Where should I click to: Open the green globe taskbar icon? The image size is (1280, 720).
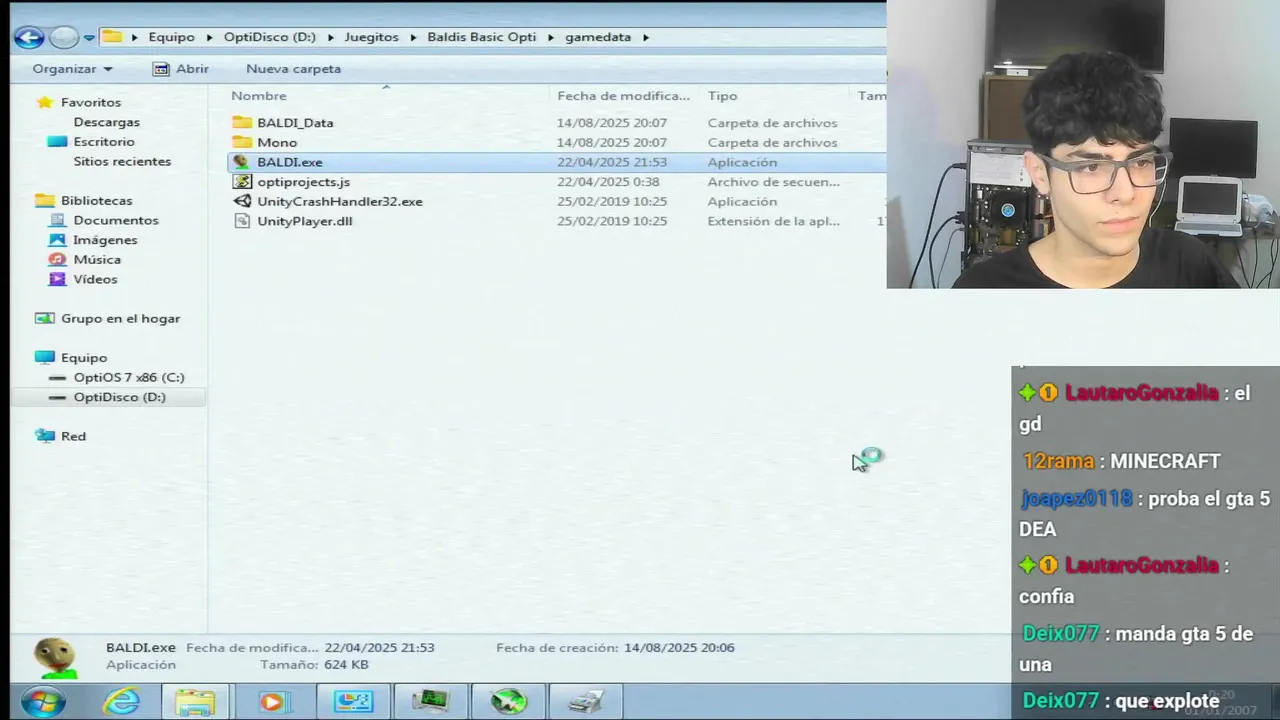(x=508, y=702)
